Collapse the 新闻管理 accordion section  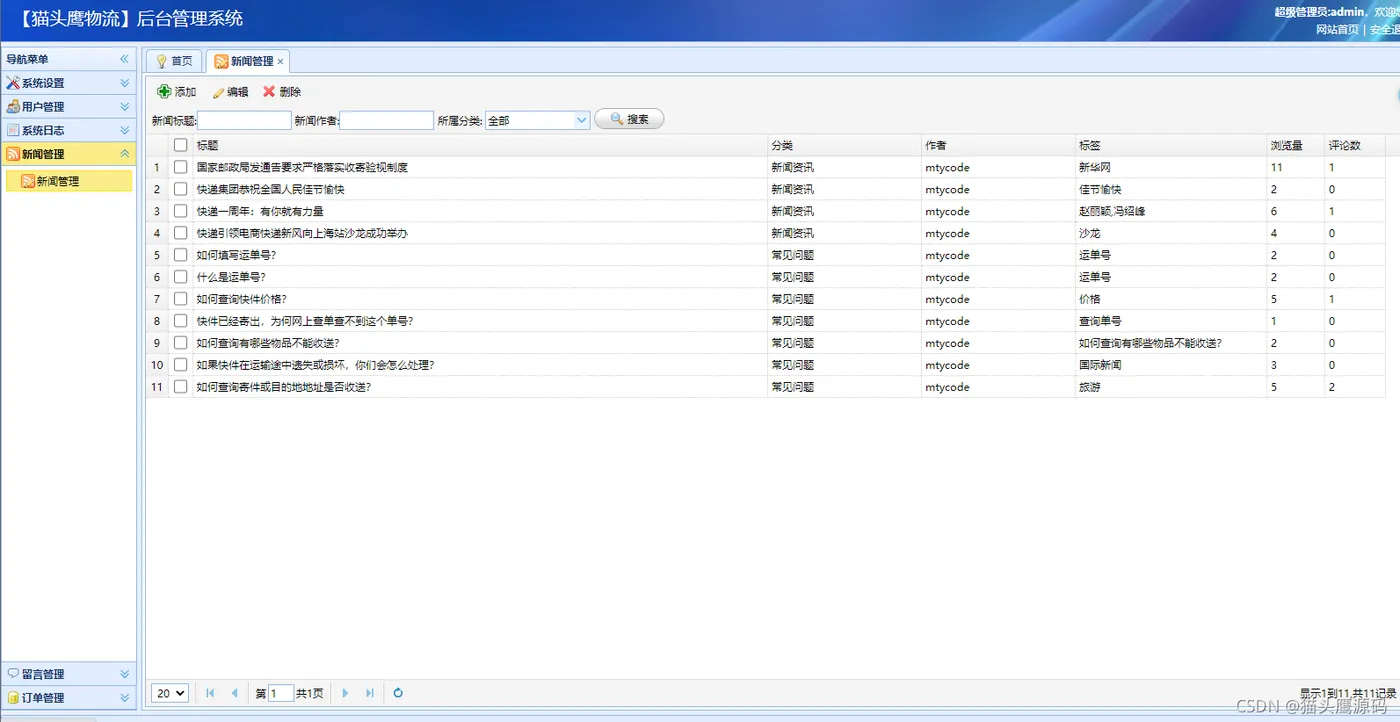tap(125, 154)
